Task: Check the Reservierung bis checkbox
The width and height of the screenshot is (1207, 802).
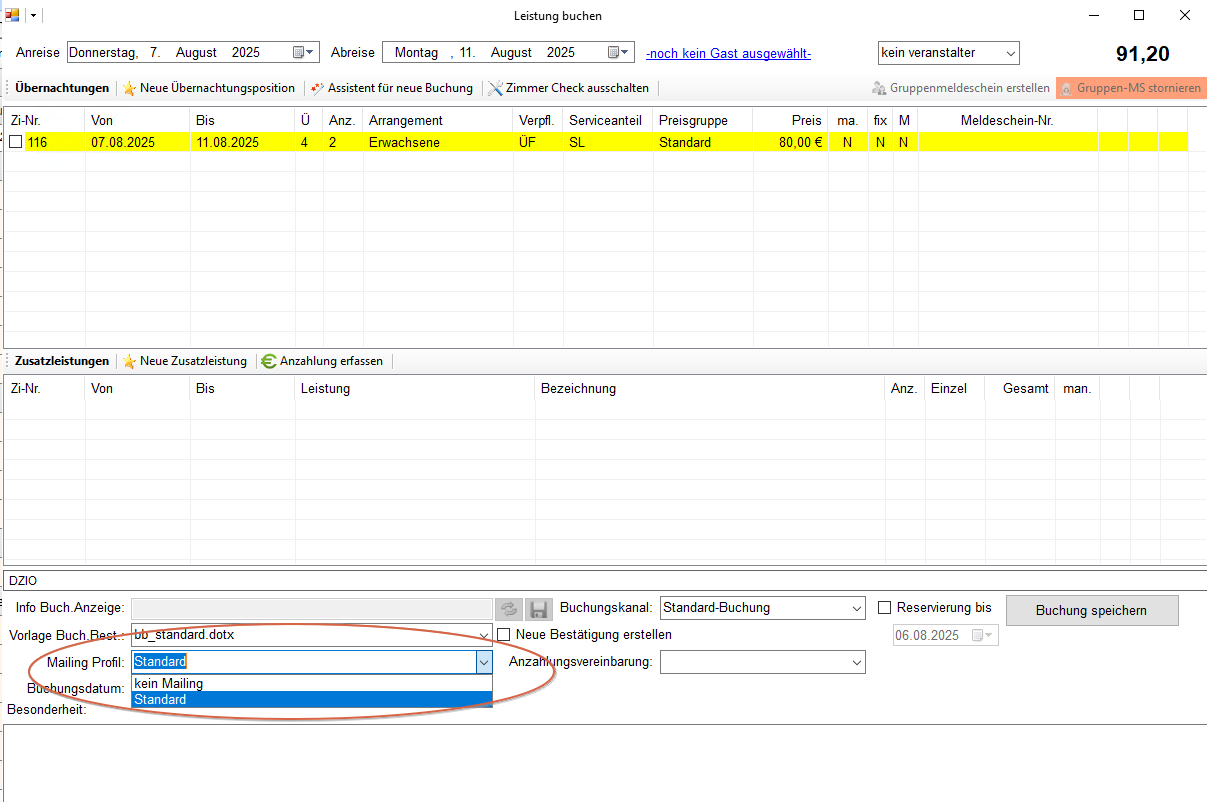Action: pyautogui.click(x=884, y=607)
